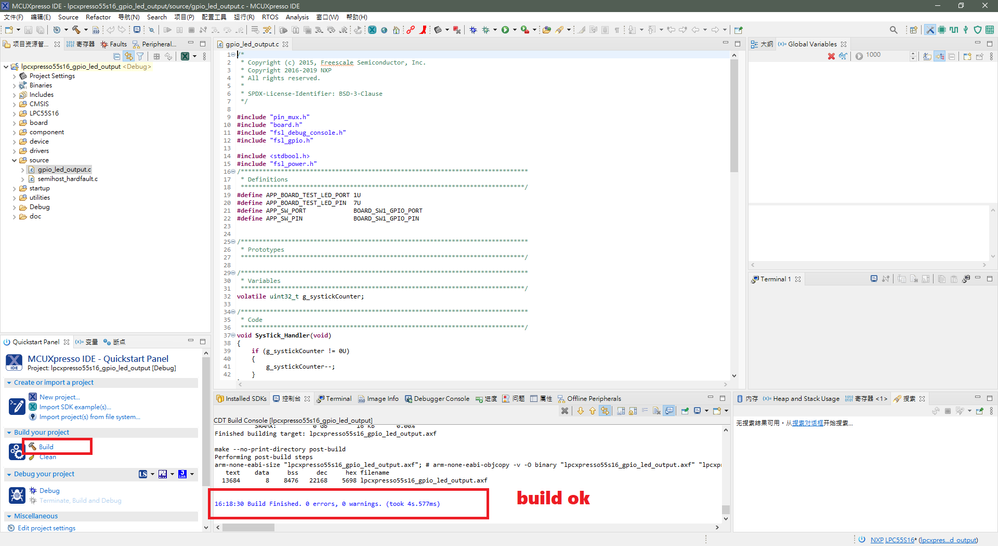This screenshot has width=998, height=546.
Task: Click the down arrow in console toolbar
Action: point(580,411)
